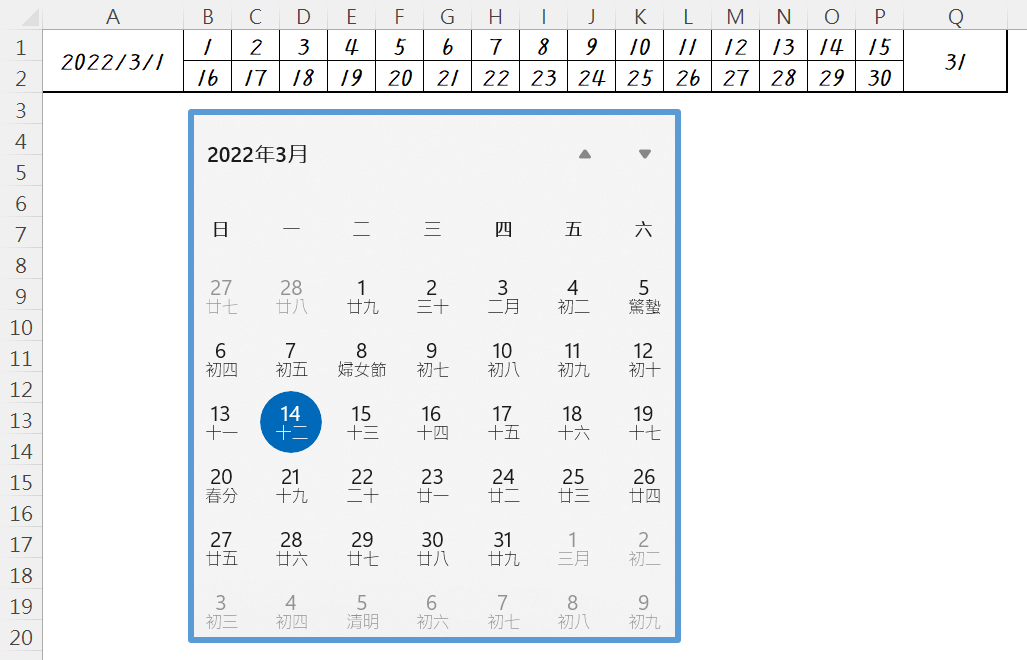Choose March 3 二月
Screen dimensions: 1027x660
point(503,296)
